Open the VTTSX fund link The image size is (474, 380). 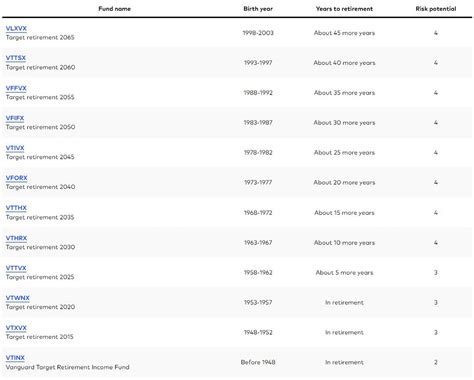click(x=16, y=58)
